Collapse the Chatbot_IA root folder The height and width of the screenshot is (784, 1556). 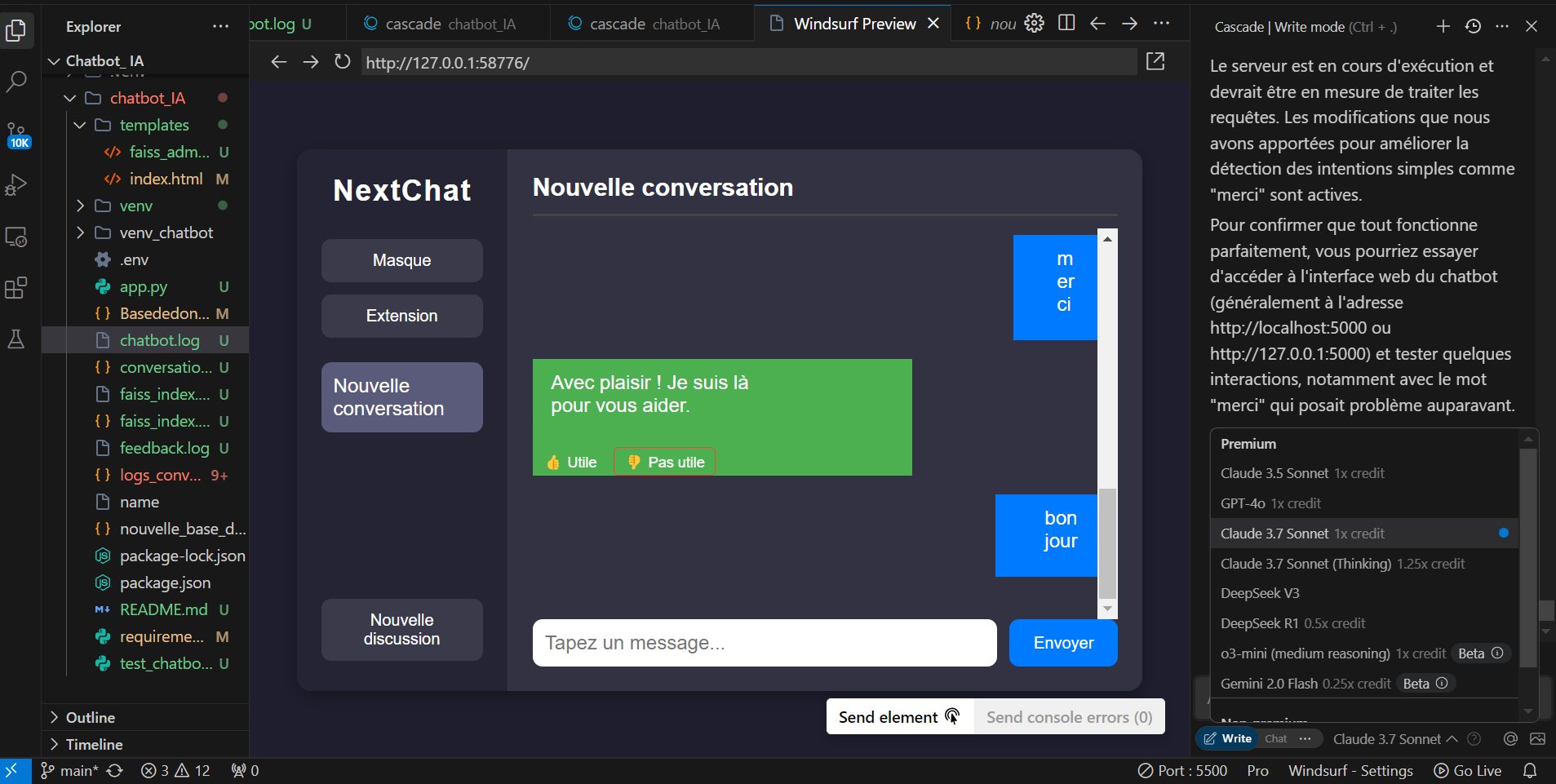(x=54, y=61)
